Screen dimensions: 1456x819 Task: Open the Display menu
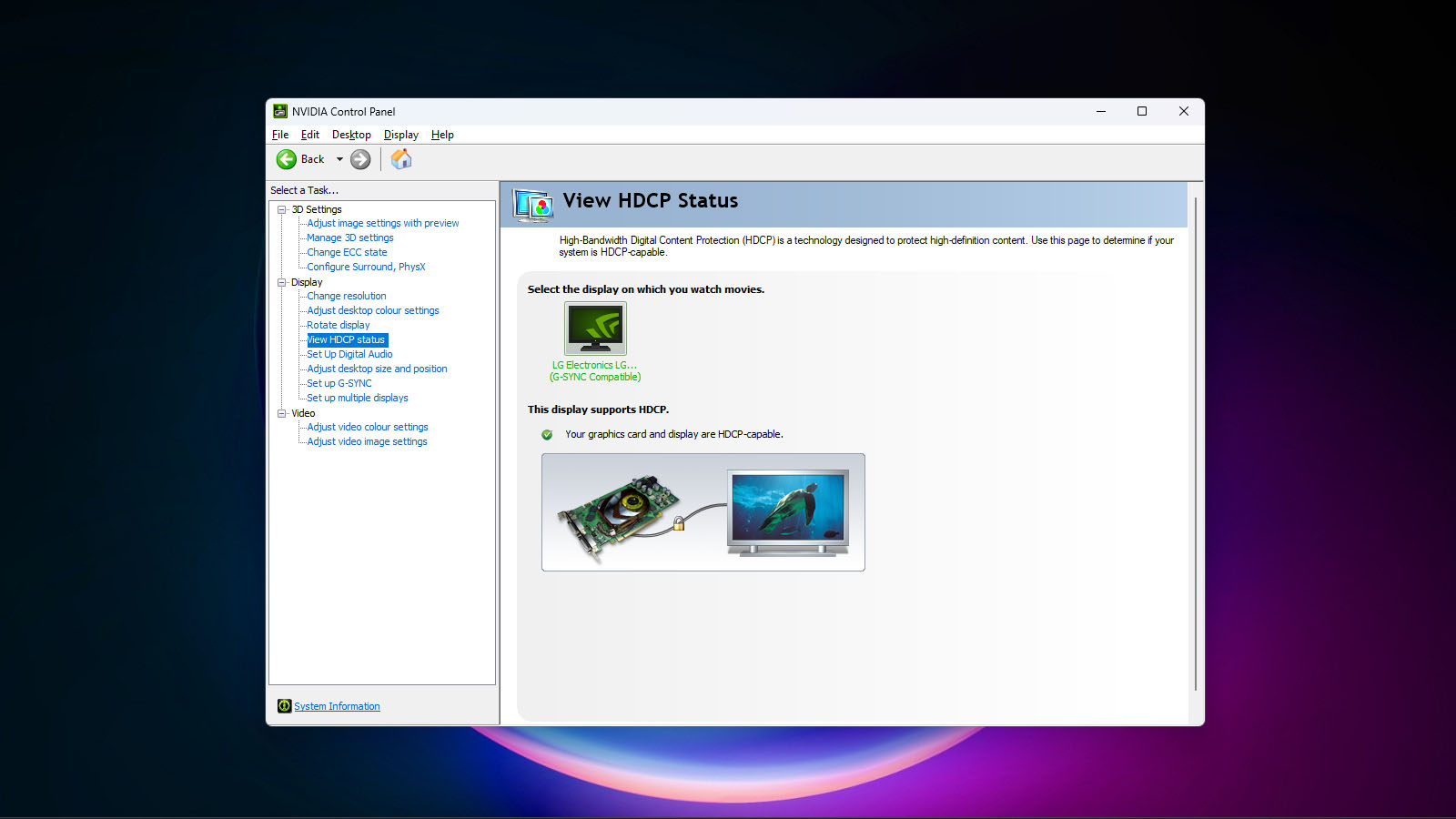pos(400,134)
